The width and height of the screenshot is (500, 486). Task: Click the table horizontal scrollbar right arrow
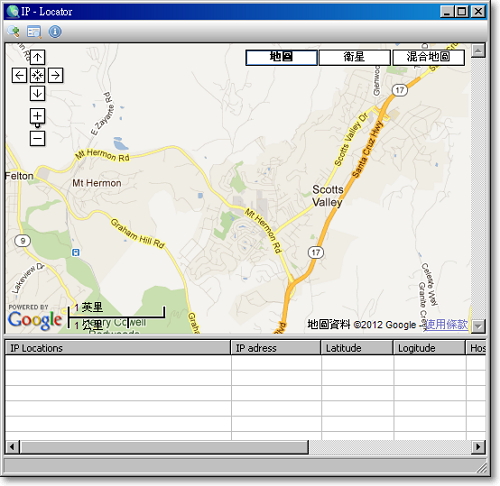pyautogui.click(x=478, y=447)
